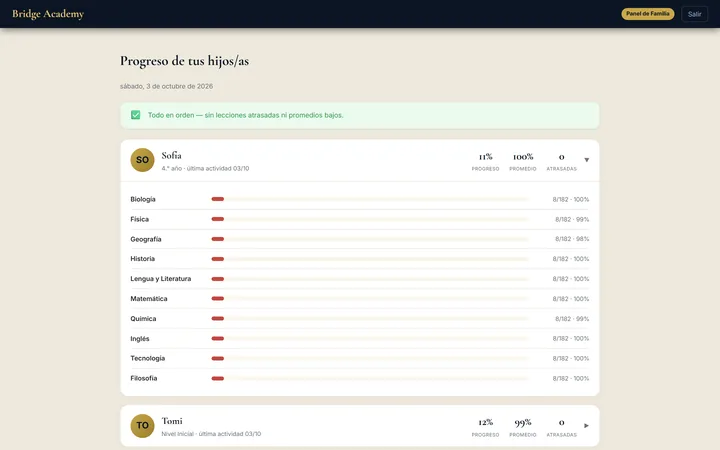720x450 pixels.
Task: Select the Tecnología subject label
Action: coord(147,358)
